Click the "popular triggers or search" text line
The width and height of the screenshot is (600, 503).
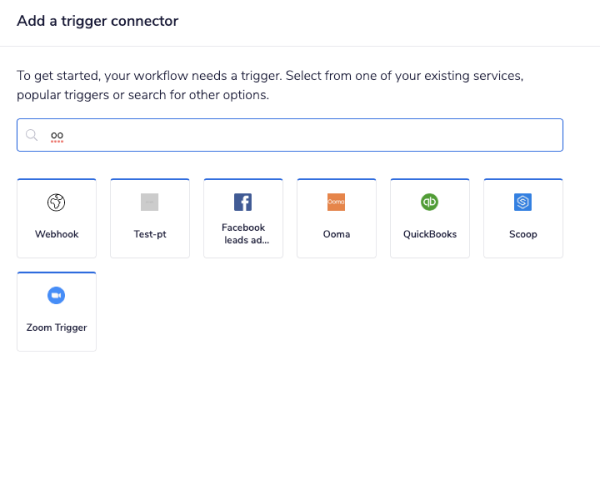143,95
